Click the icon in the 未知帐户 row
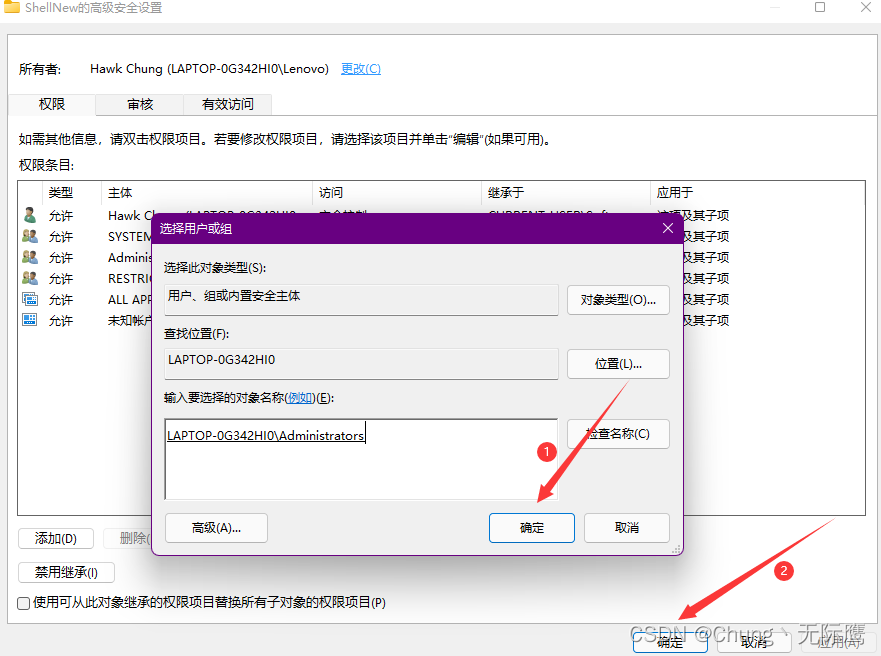Image resolution: width=881 pixels, height=656 pixels. (30, 320)
